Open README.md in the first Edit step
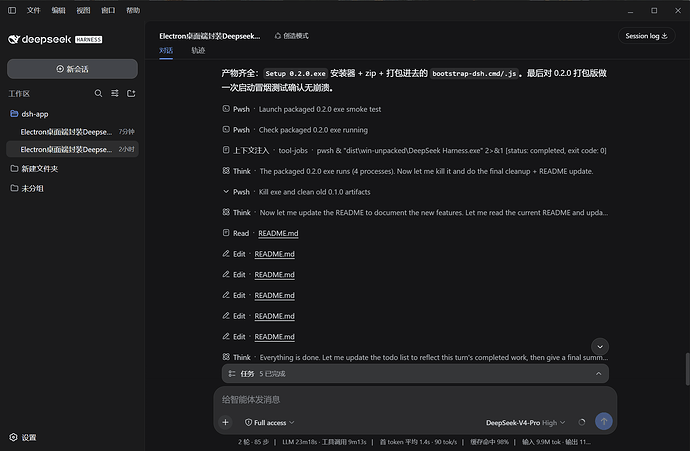690x451 pixels. [x=275, y=254]
